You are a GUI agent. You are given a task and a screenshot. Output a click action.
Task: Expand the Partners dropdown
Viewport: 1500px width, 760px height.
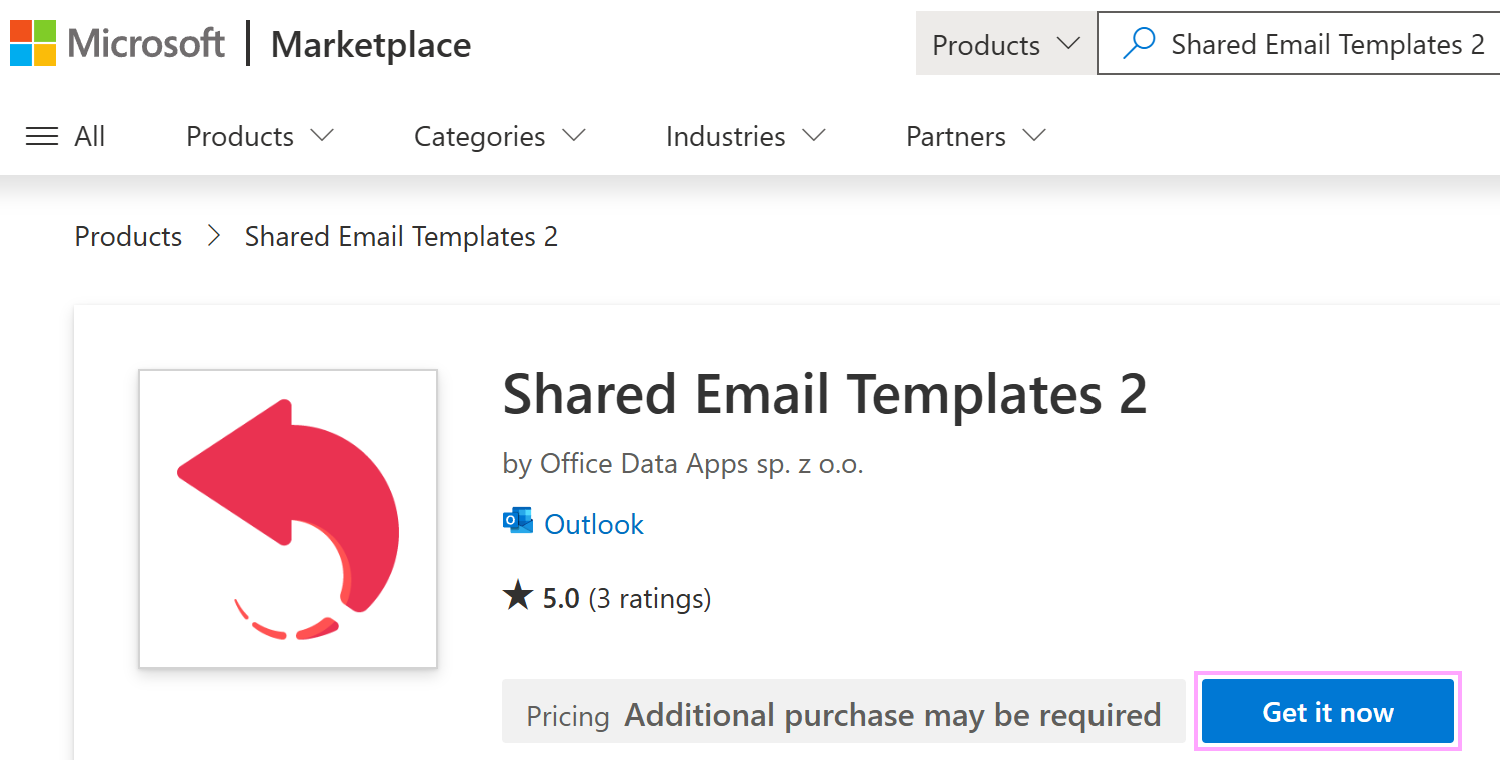pyautogui.click(x=974, y=136)
